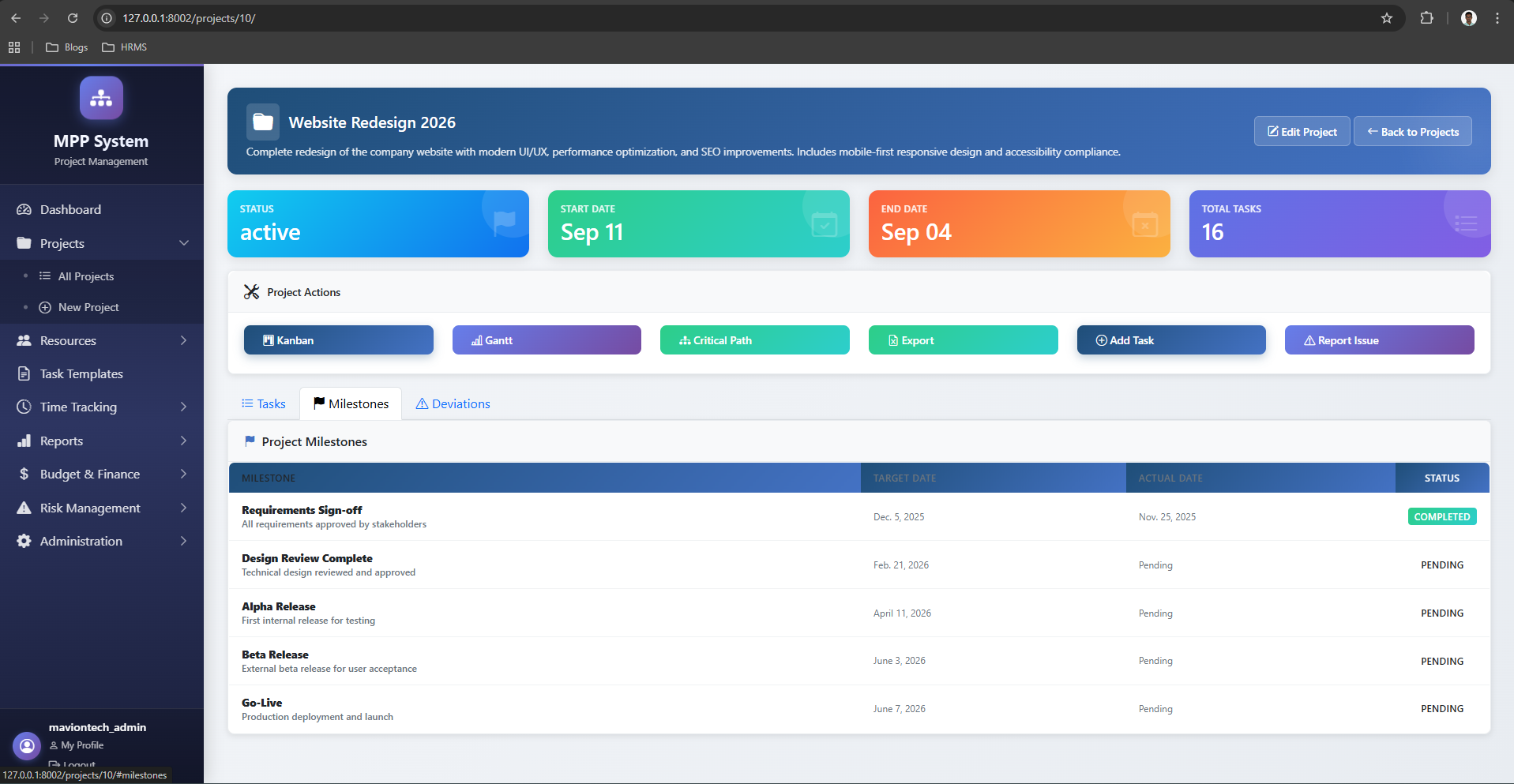
Task: Bookmark this page with the star icon
Action: tap(1386, 18)
